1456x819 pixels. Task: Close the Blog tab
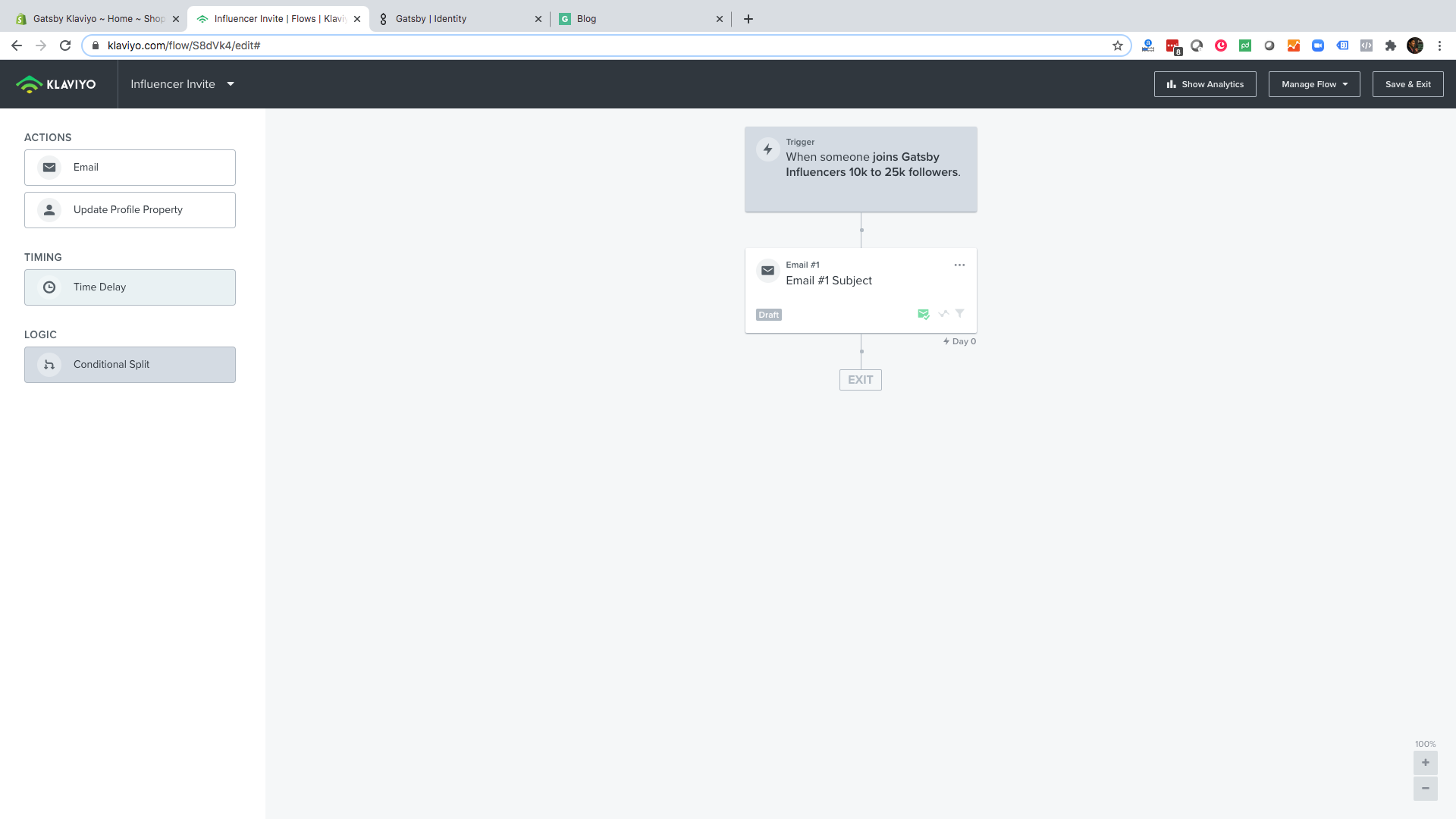719,19
